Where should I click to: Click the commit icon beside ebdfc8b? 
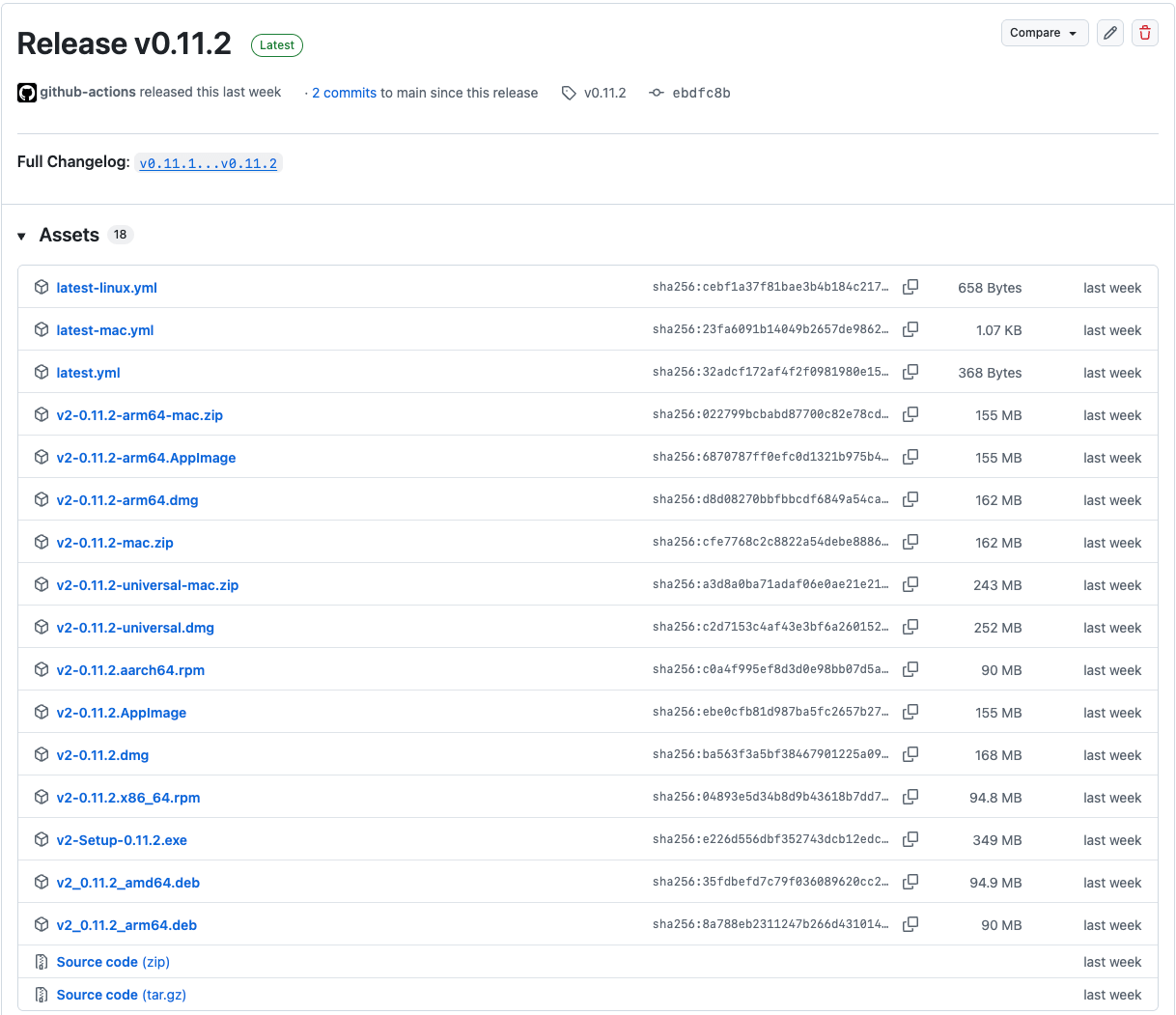coord(657,92)
